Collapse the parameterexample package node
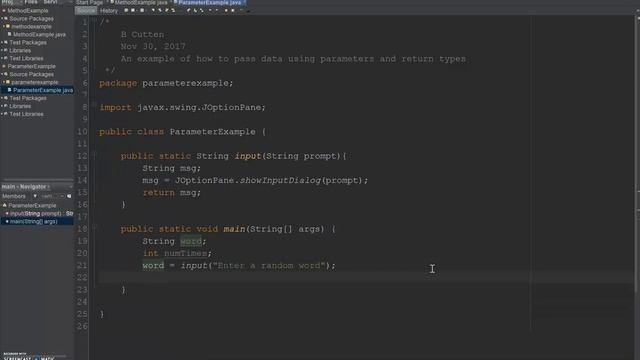The height and width of the screenshot is (360, 640). click(4, 82)
